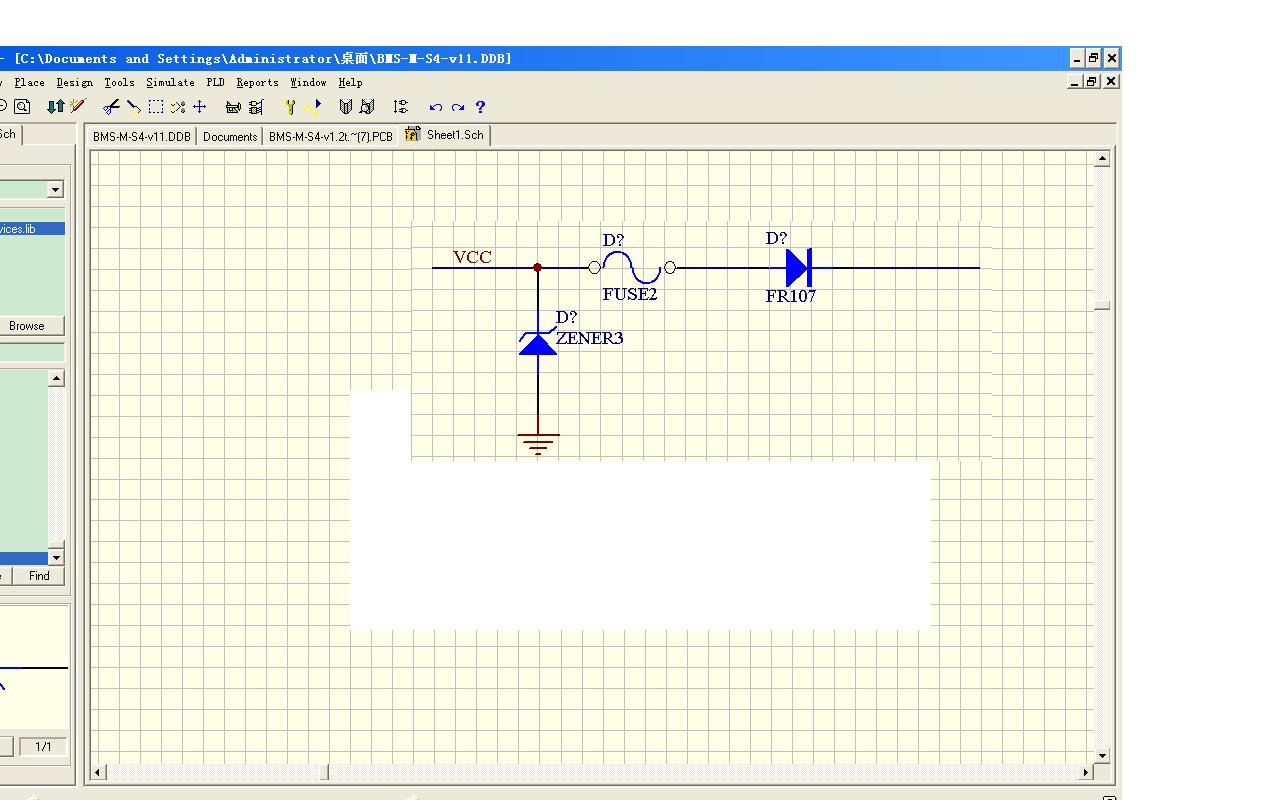The height and width of the screenshot is (800, 1280).
Task: Click the add/remove library book icon
Action: 346,106
